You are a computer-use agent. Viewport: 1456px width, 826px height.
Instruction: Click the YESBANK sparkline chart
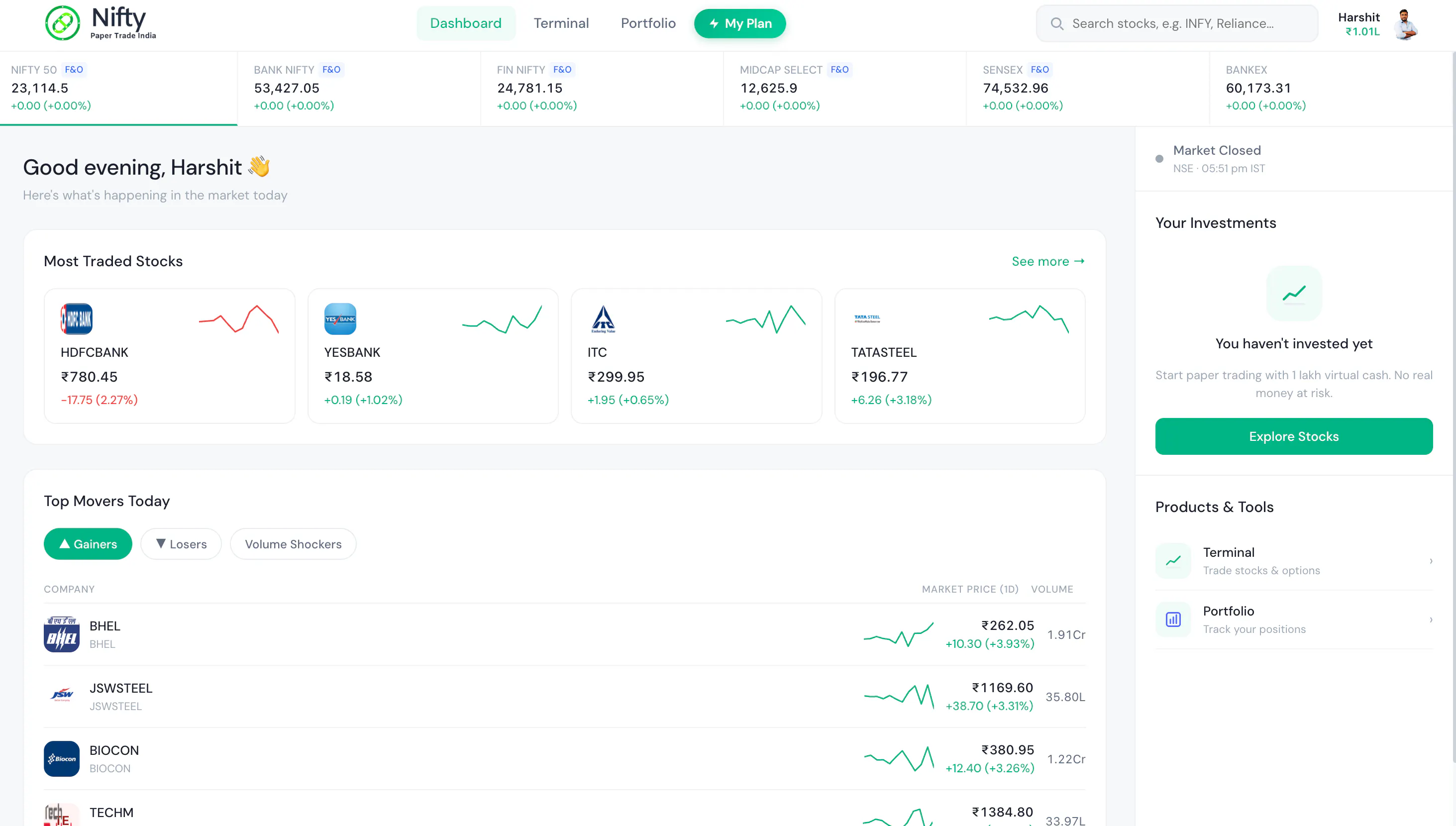click(x=502, y=319)
